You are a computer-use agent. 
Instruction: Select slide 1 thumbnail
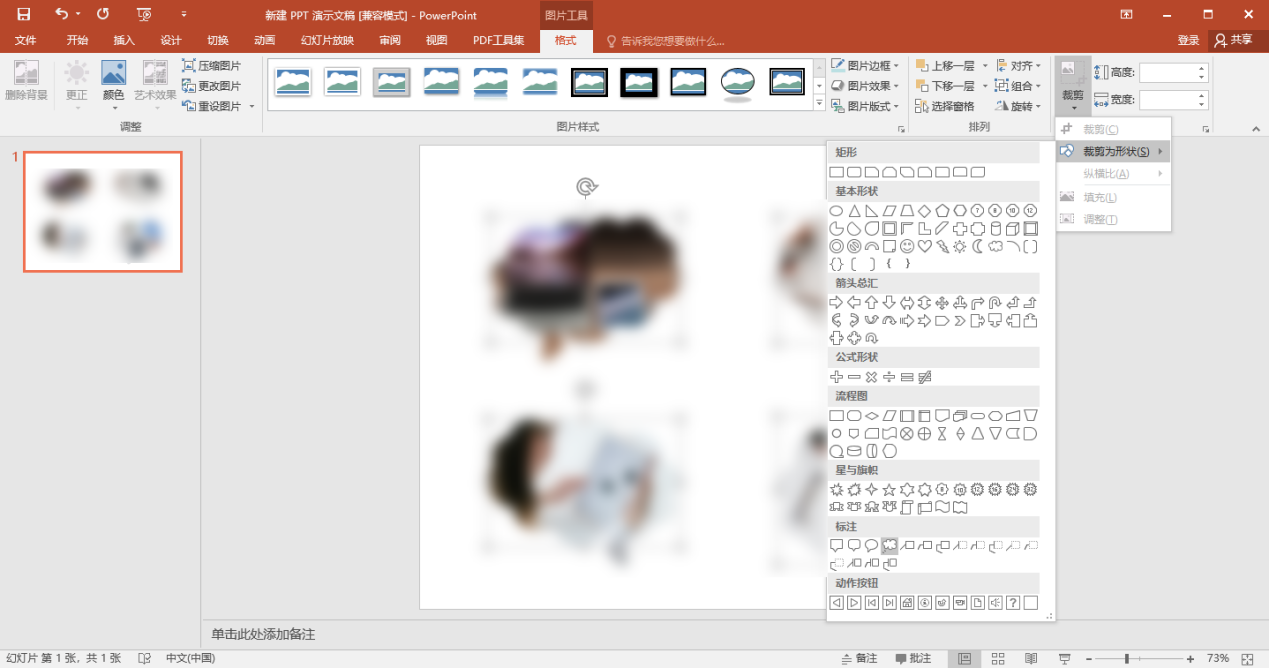(103, 212)
